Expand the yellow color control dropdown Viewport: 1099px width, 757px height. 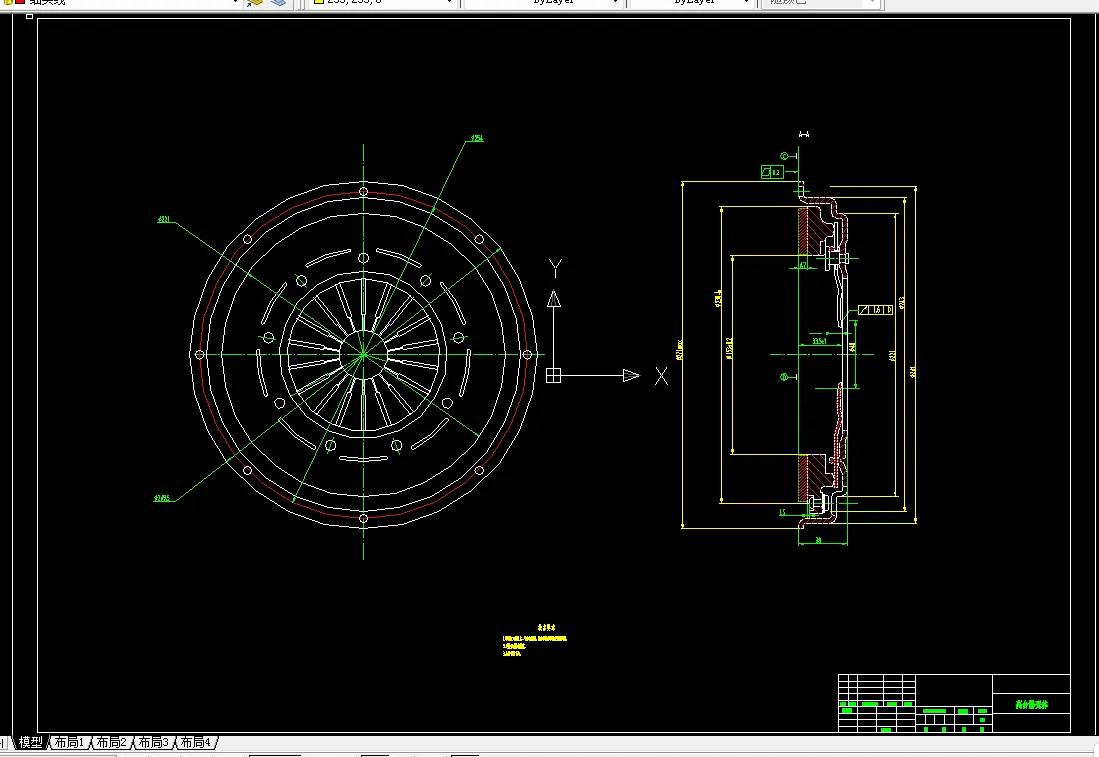coord(449,2)
